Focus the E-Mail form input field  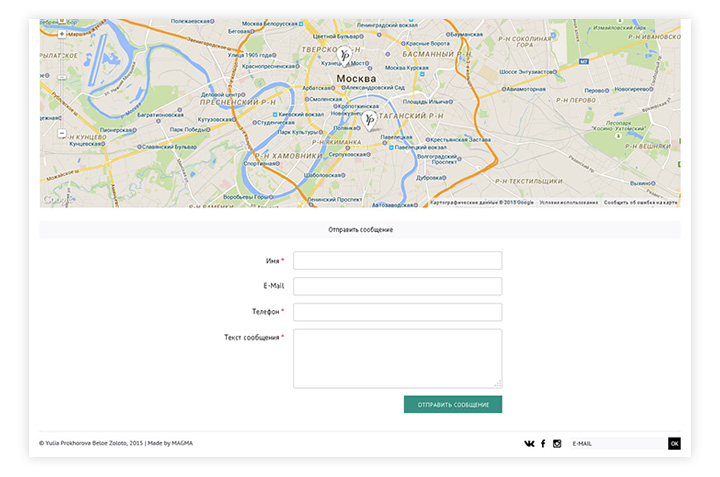[398, 286]
